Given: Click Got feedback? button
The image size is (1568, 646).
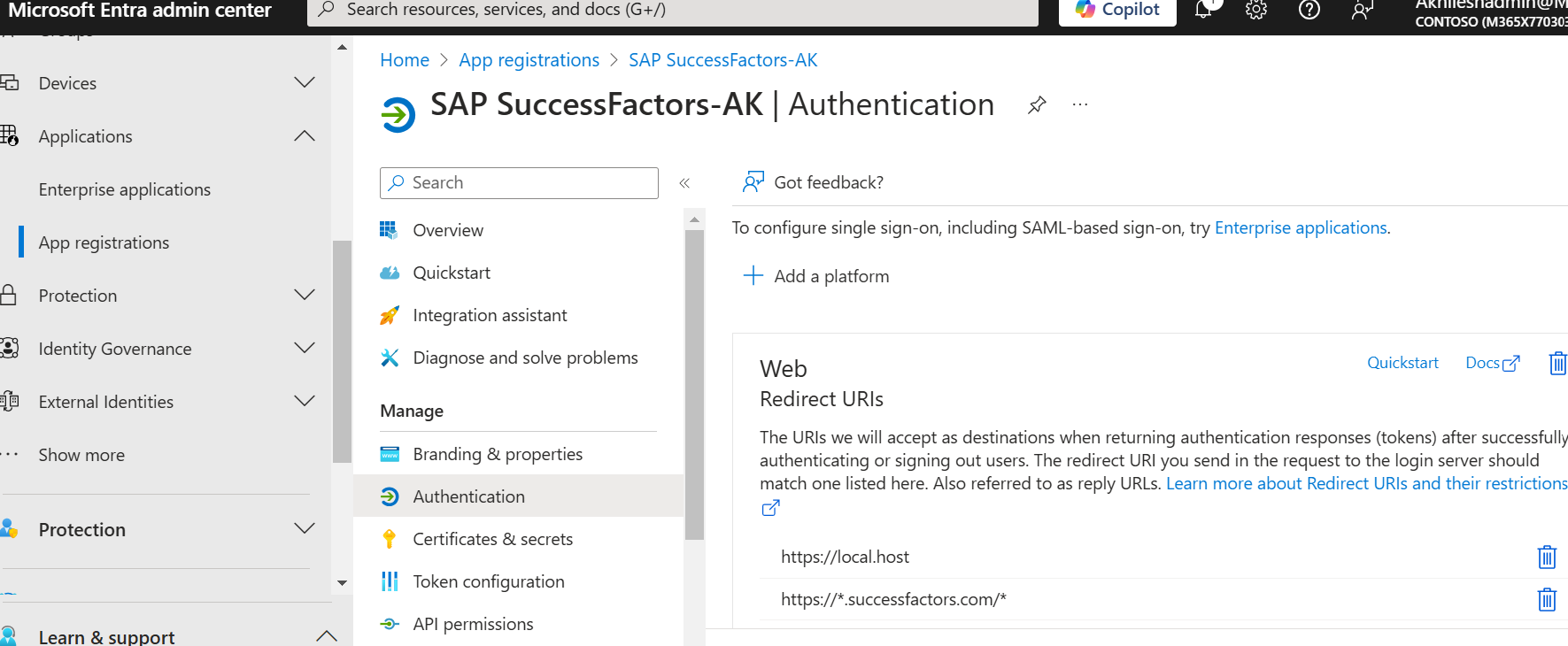Looking at the screenshot, I should (x=813, y=182).
